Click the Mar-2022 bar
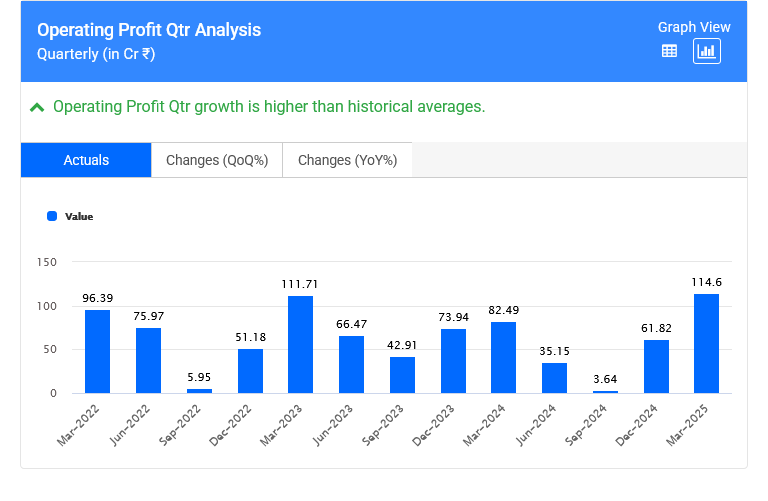Image resolution: width=768 pixels, height=501 pixels. pyautogui.click(x=97, y=352)
